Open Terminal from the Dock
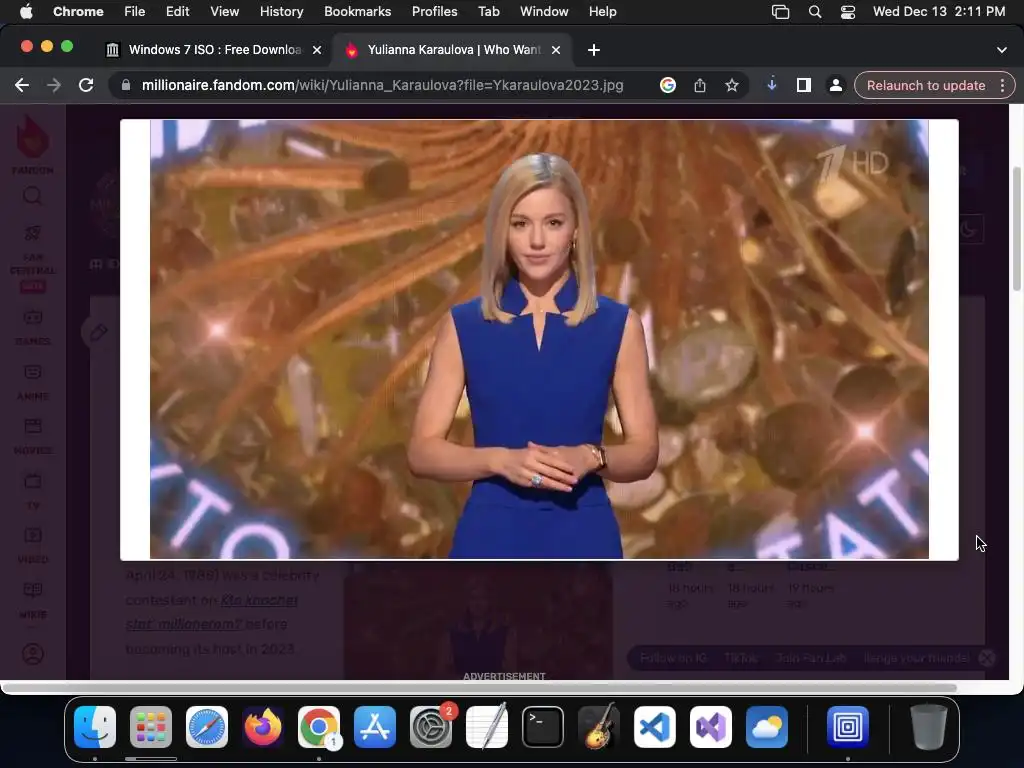The image size is (1024, 768). coord(543,726)
